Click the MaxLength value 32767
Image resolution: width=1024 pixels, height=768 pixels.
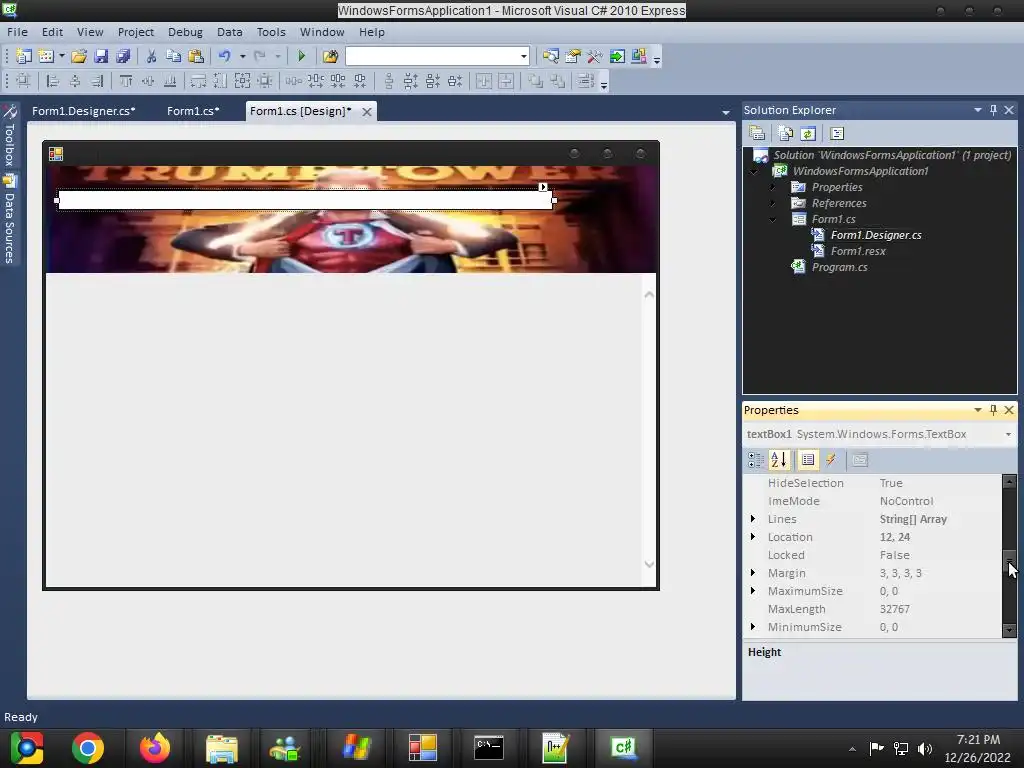895,609
